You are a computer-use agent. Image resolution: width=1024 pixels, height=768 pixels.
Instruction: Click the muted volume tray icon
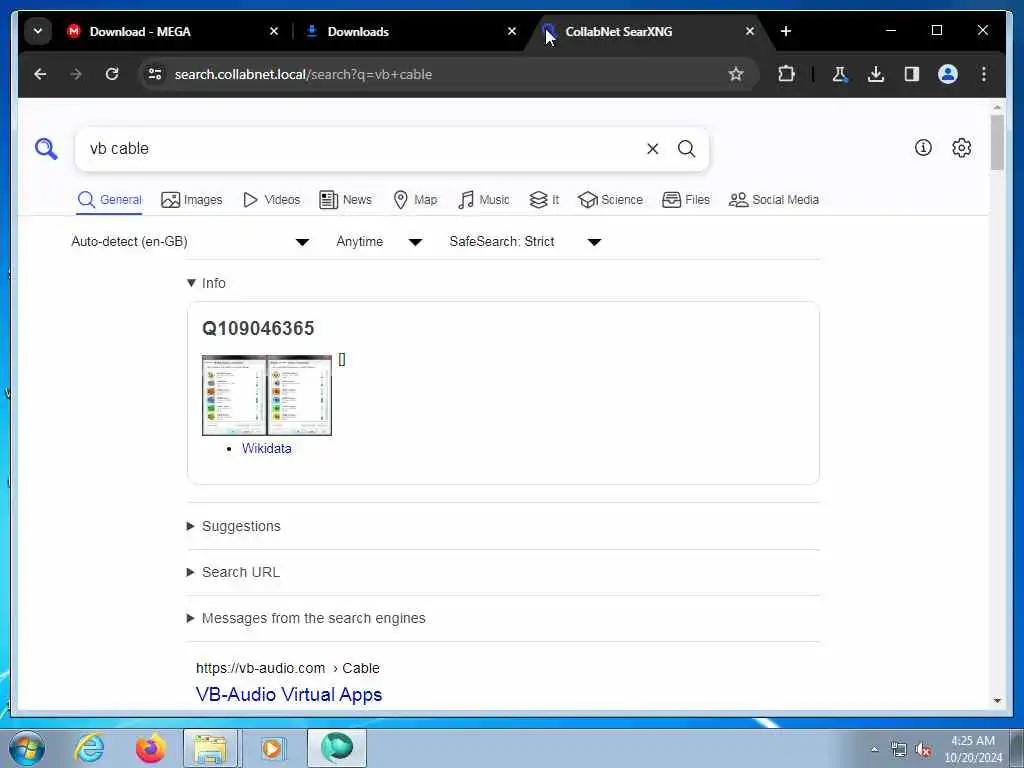923,750
